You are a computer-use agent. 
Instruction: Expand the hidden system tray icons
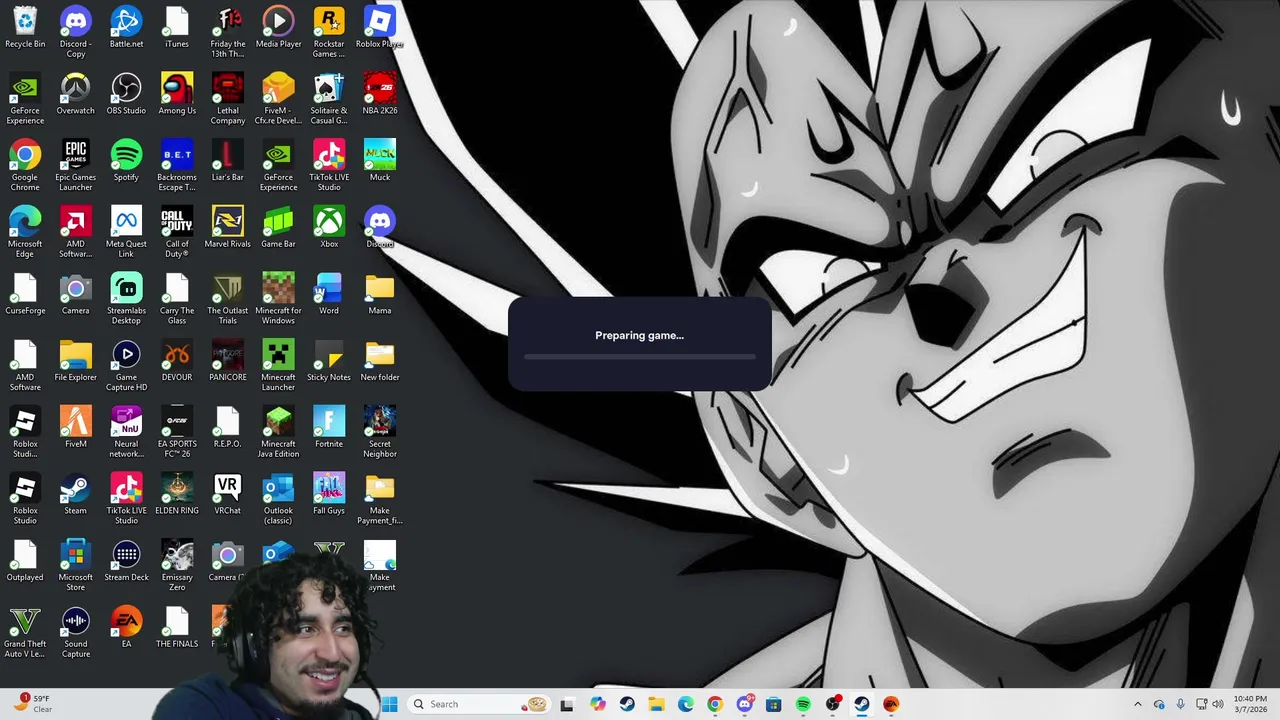click(x=1137, y=704)
